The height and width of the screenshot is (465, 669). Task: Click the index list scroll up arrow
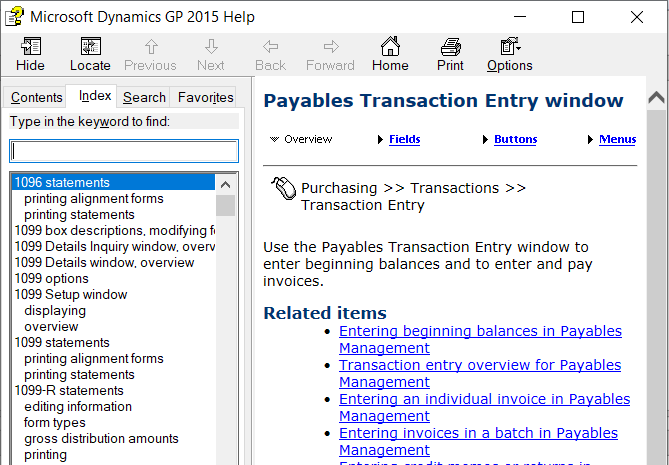point(225,185)
